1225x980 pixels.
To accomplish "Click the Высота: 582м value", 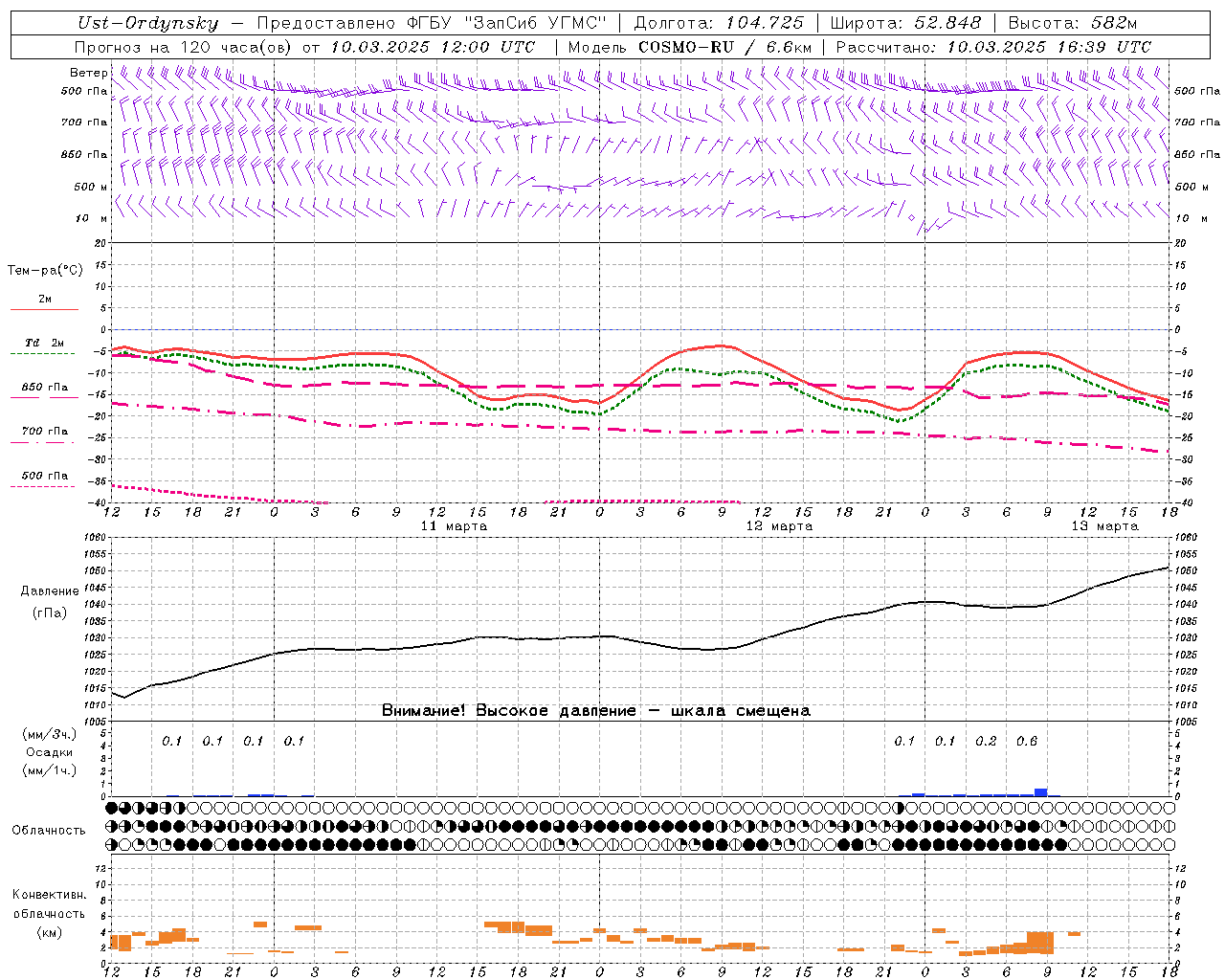I will point(1072,23).
